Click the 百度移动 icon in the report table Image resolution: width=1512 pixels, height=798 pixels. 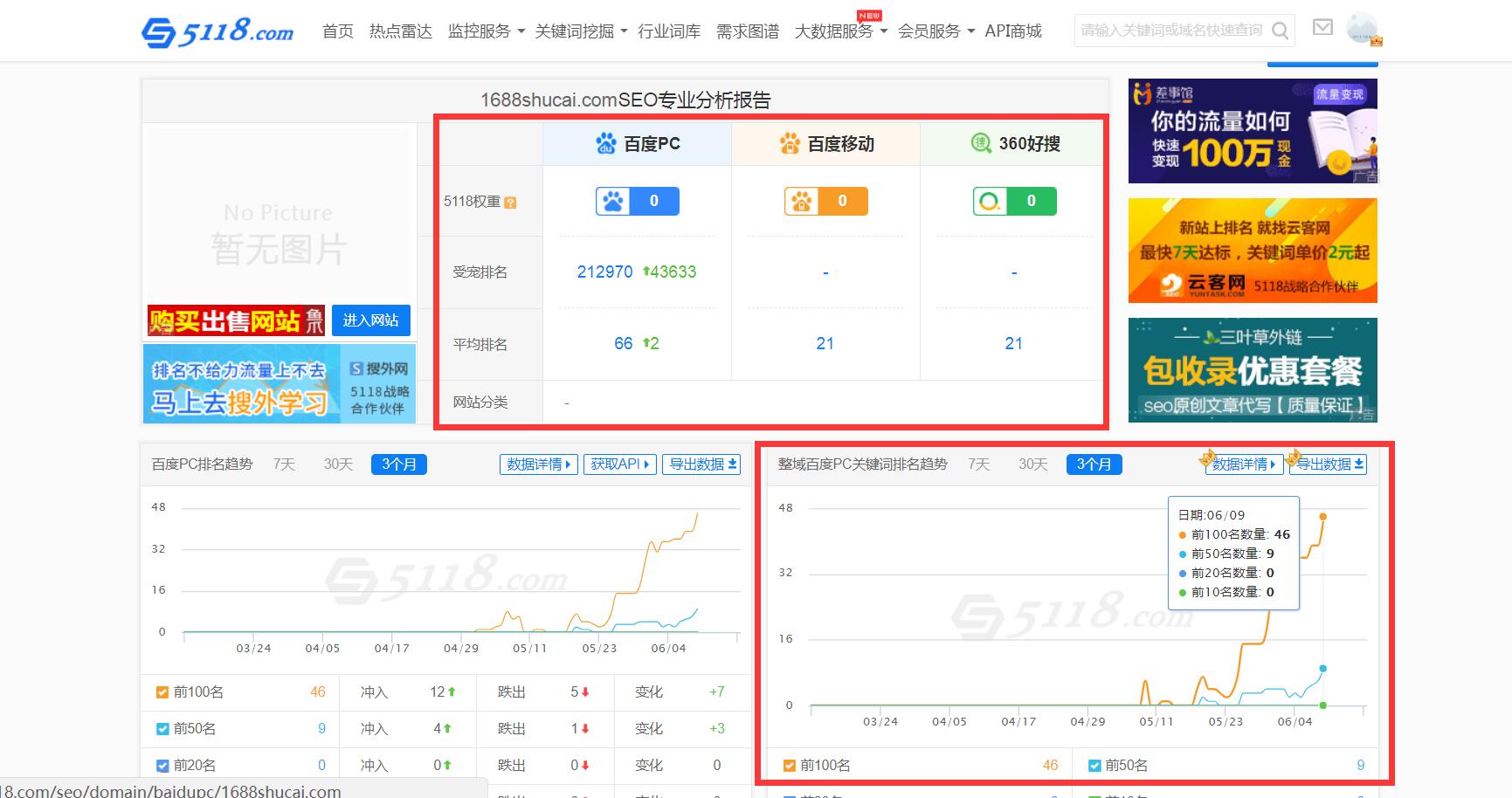789,143
